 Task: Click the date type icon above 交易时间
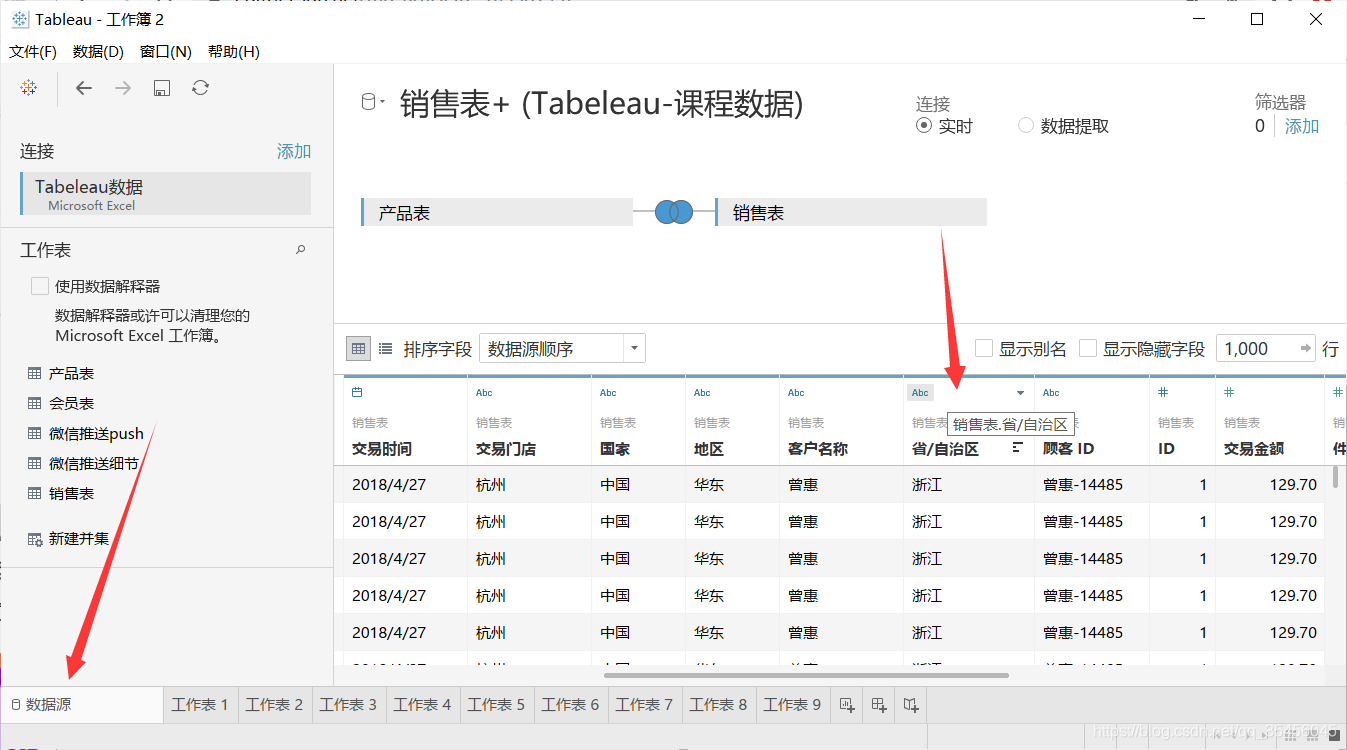coord(357,393)
